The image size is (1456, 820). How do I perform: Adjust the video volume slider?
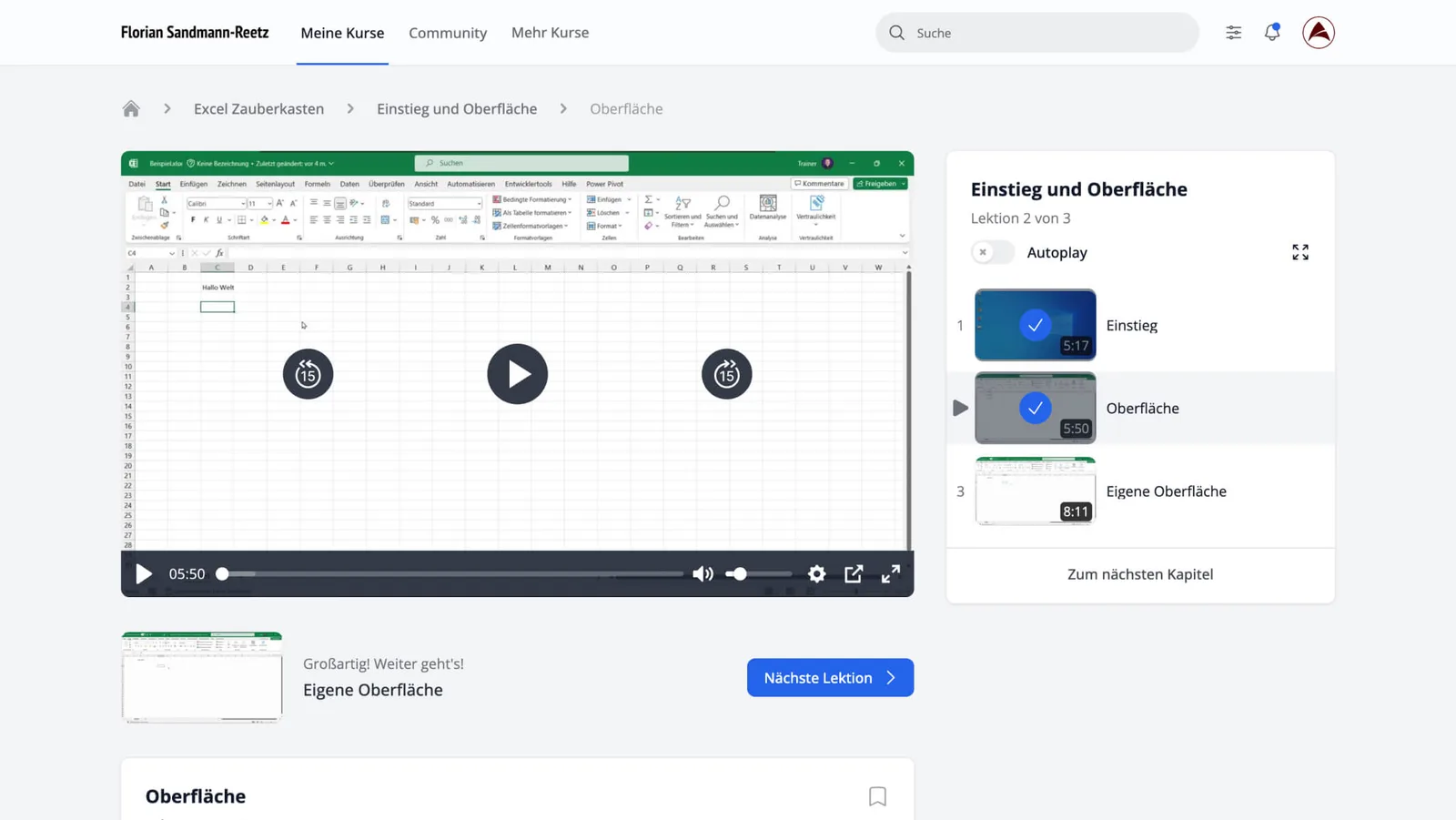[x=758, y=574]
